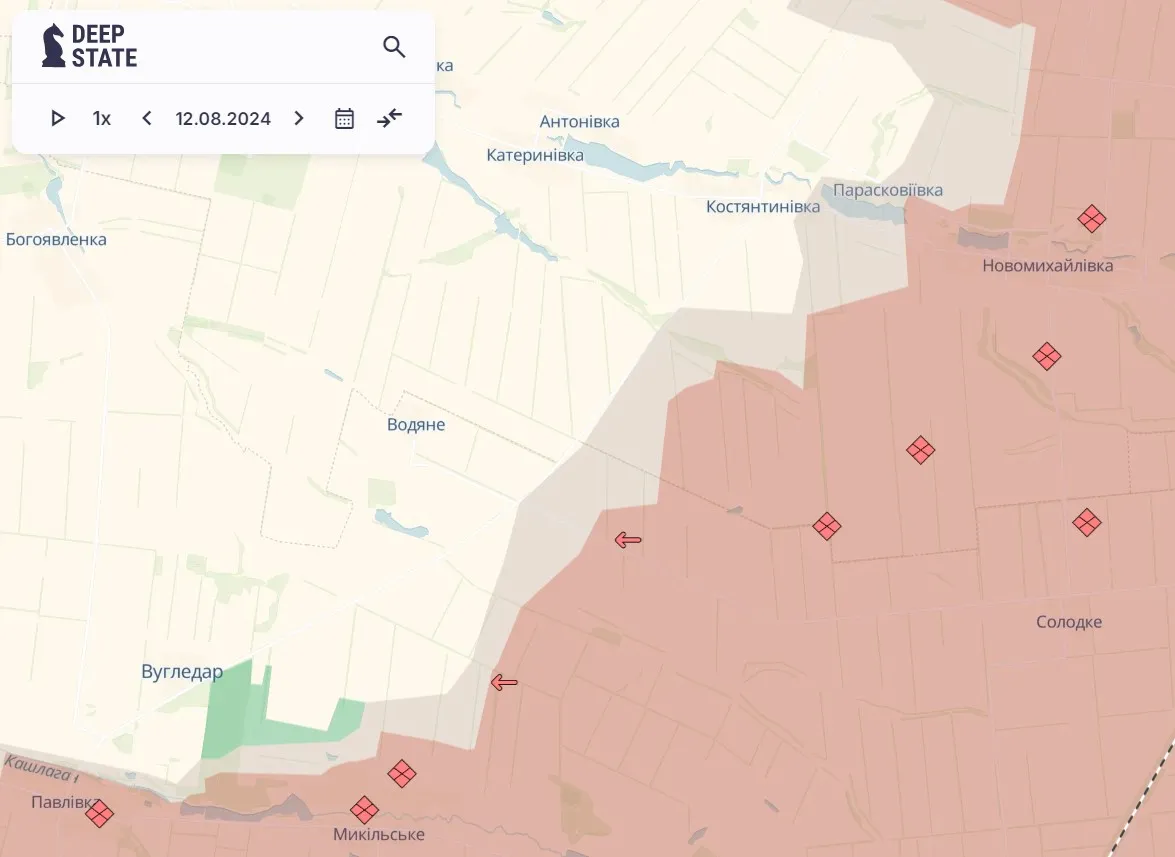Click the DeepState knight logo
Image resolution: width=1175 pixels, height=857 pixels.
click(54, 46)
